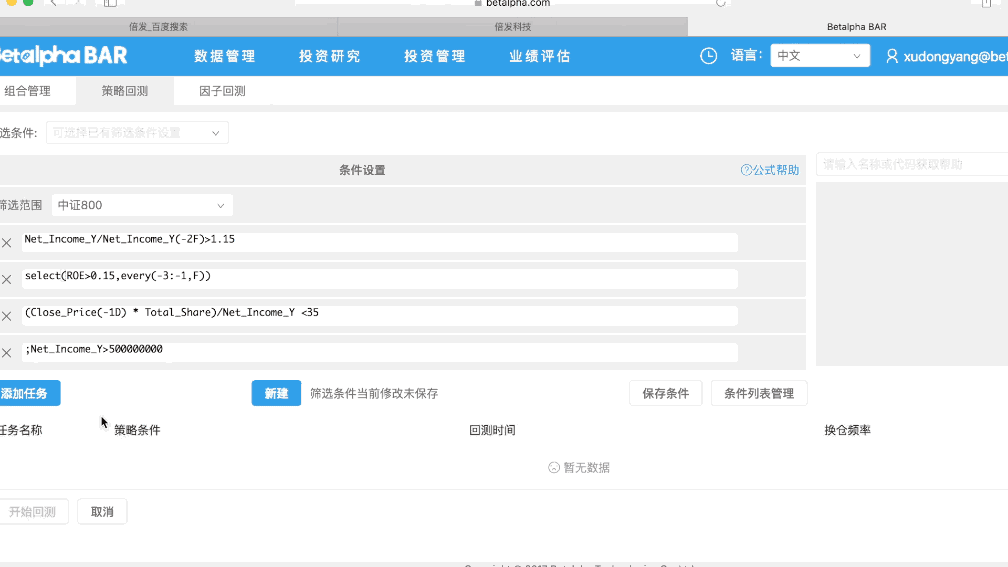
Task: Remove the Close_Price condition row
Action: click(6, 316)
